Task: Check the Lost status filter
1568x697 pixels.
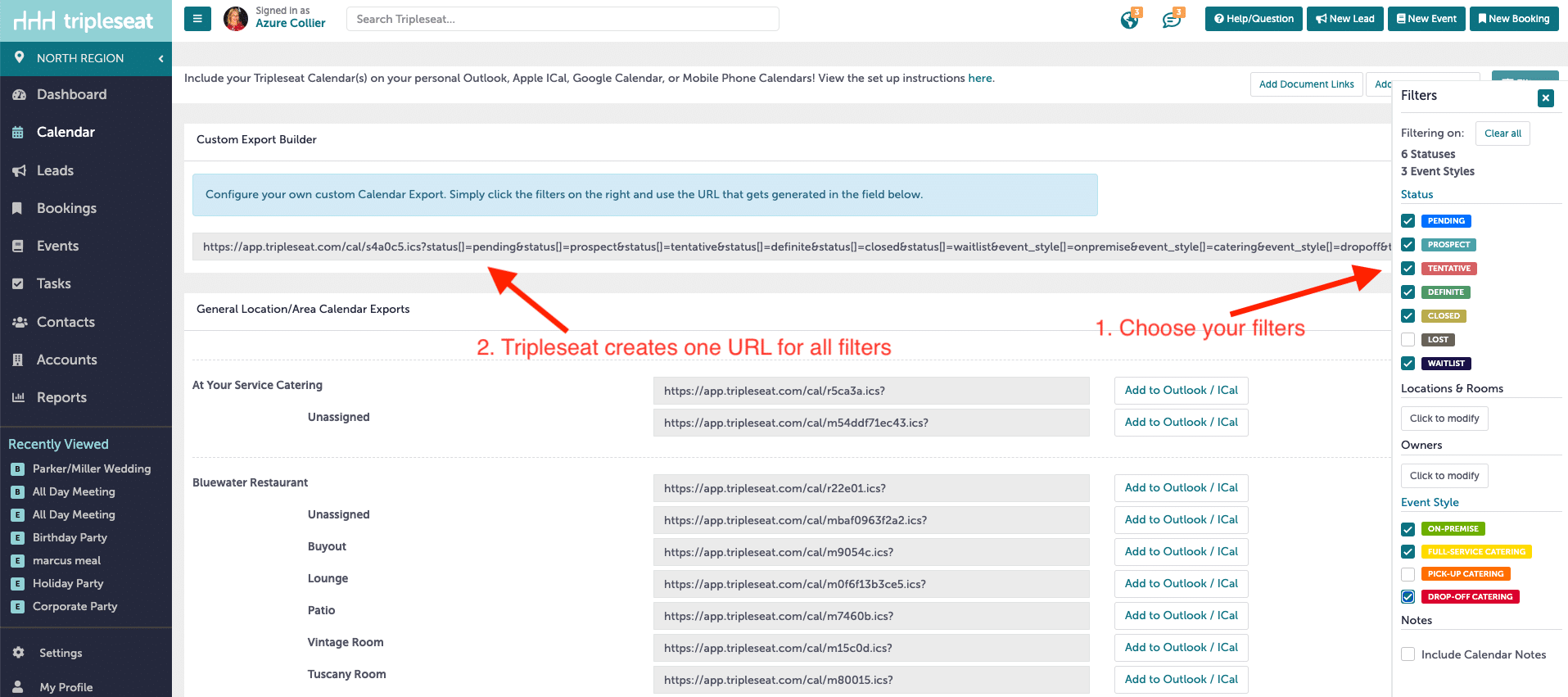Action: 1408,340
